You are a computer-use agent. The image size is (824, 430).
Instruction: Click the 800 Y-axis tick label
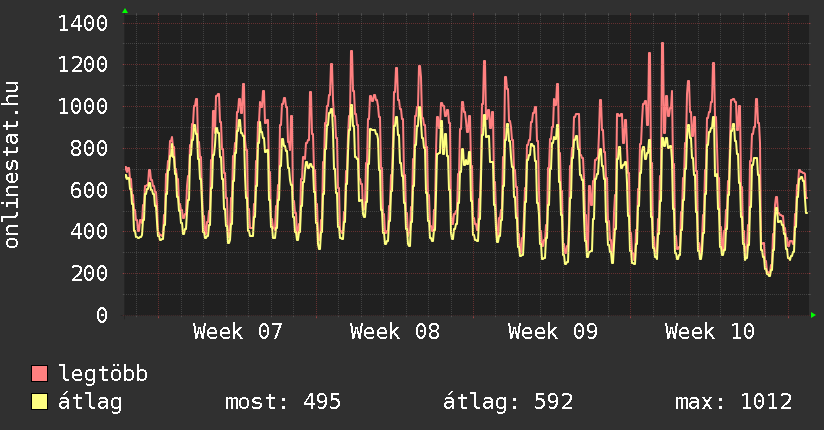pyautogui.click(x=90, y=148)
